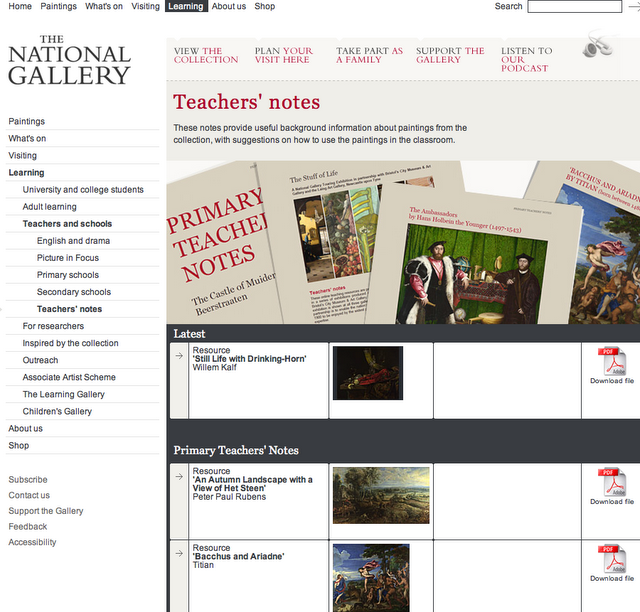Image resolution: width=640 pixels, height=612 pixels.
Task: Open Secondary schools sidebar link
Action: (x=74, y=292)
